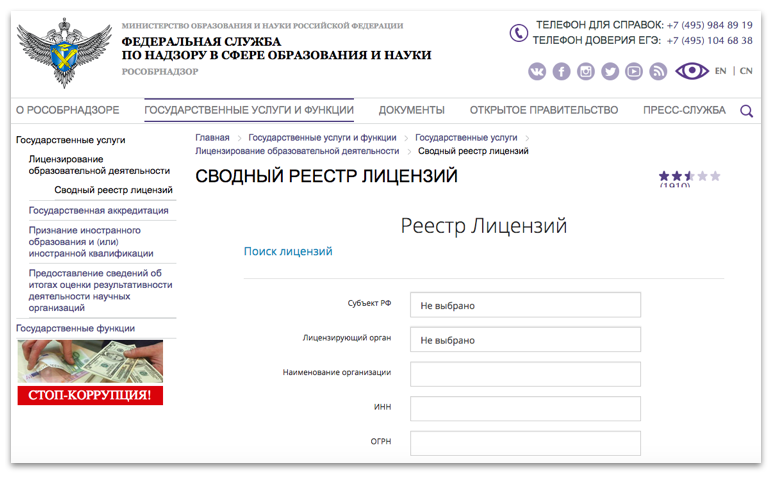Open Государственная аккредитация sidebar link
The height and width of the screenshot is (477, 775).
[x=98, y=211]
